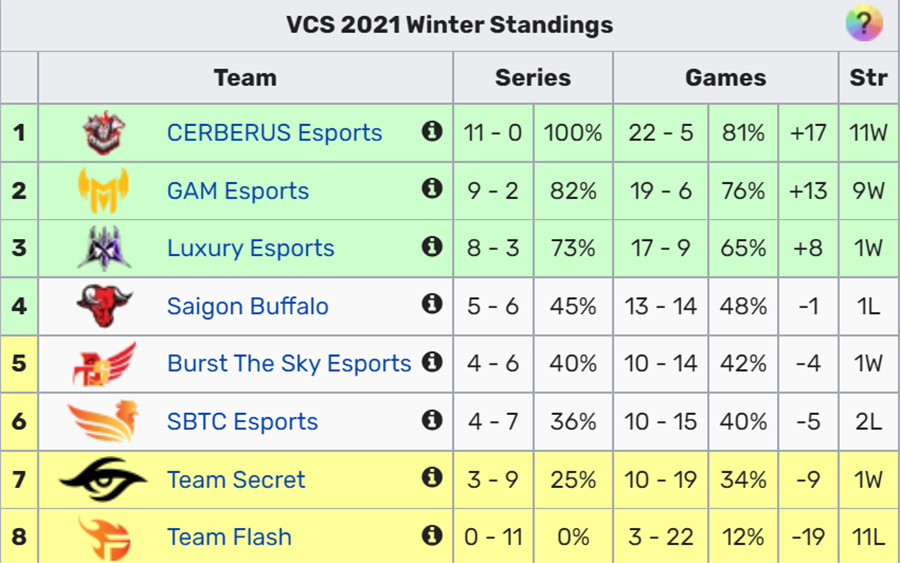Viewport: 900px width, 563px height.
Task: Go to the Team Flash page
Action: tap(229, 537)
